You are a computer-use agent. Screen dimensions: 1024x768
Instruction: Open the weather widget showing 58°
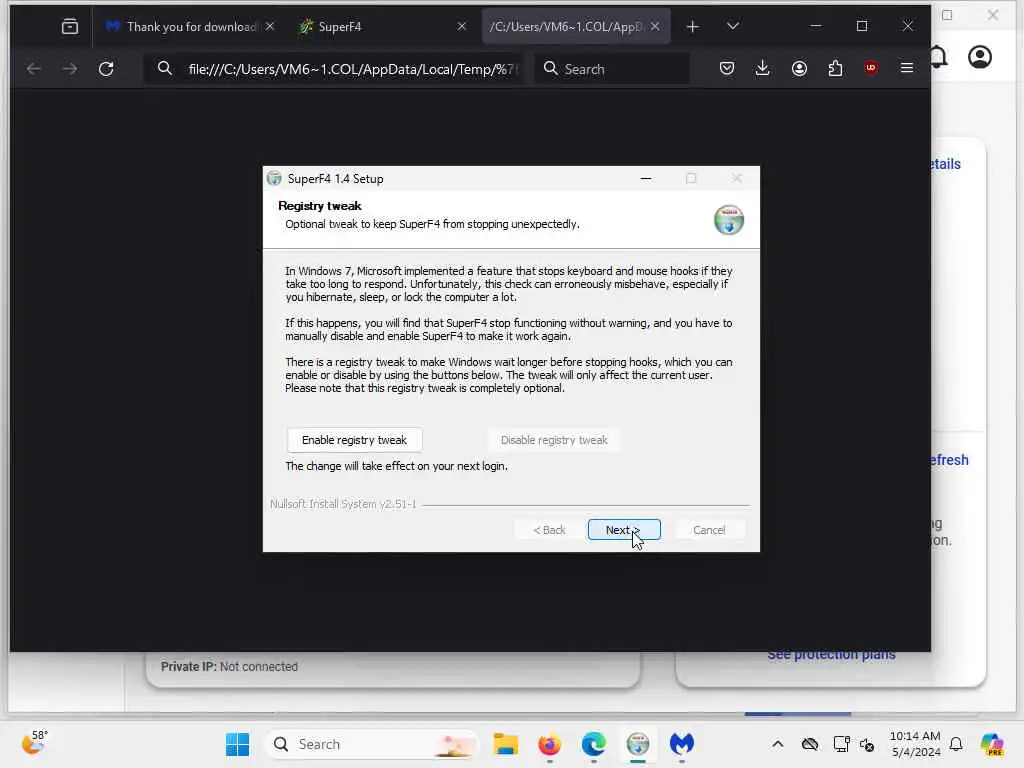coord(35,743)
